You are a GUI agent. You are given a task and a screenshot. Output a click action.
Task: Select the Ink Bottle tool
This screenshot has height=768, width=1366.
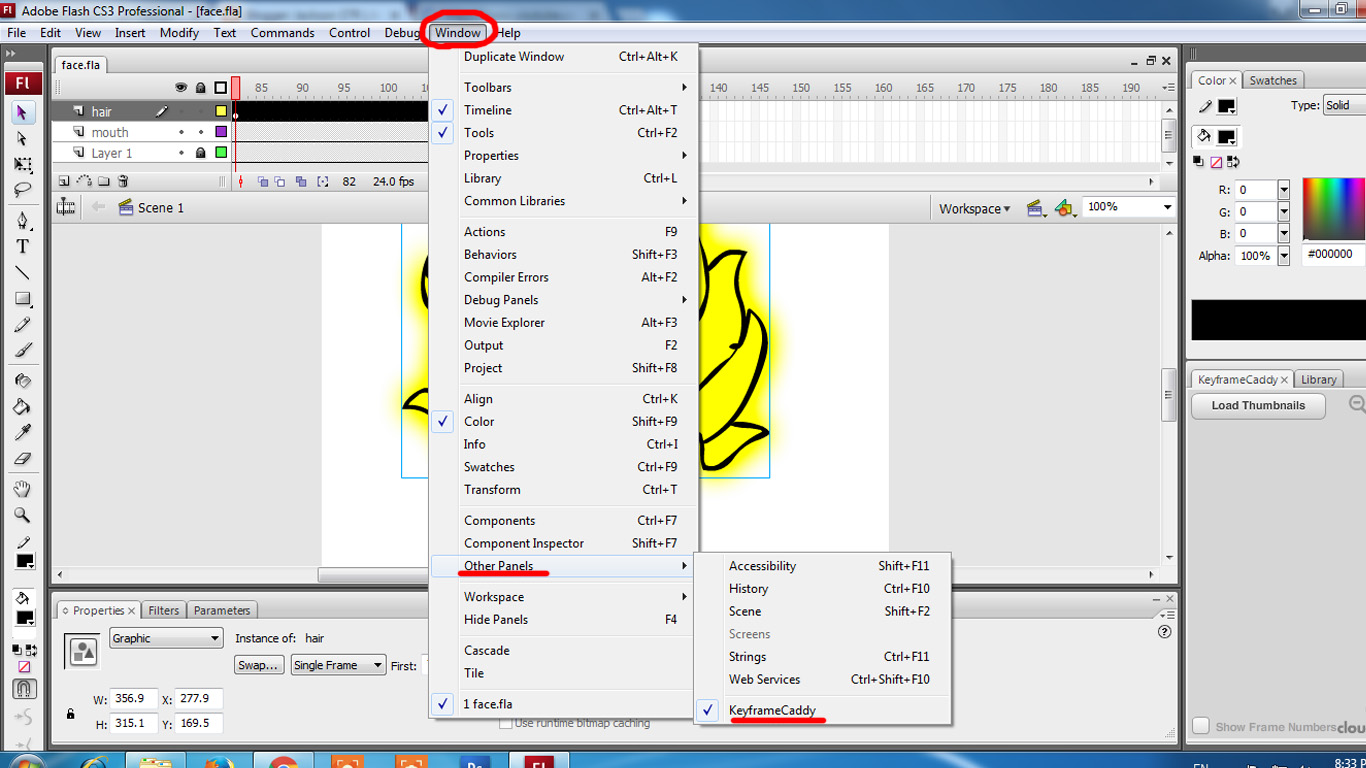click(22, 381)
